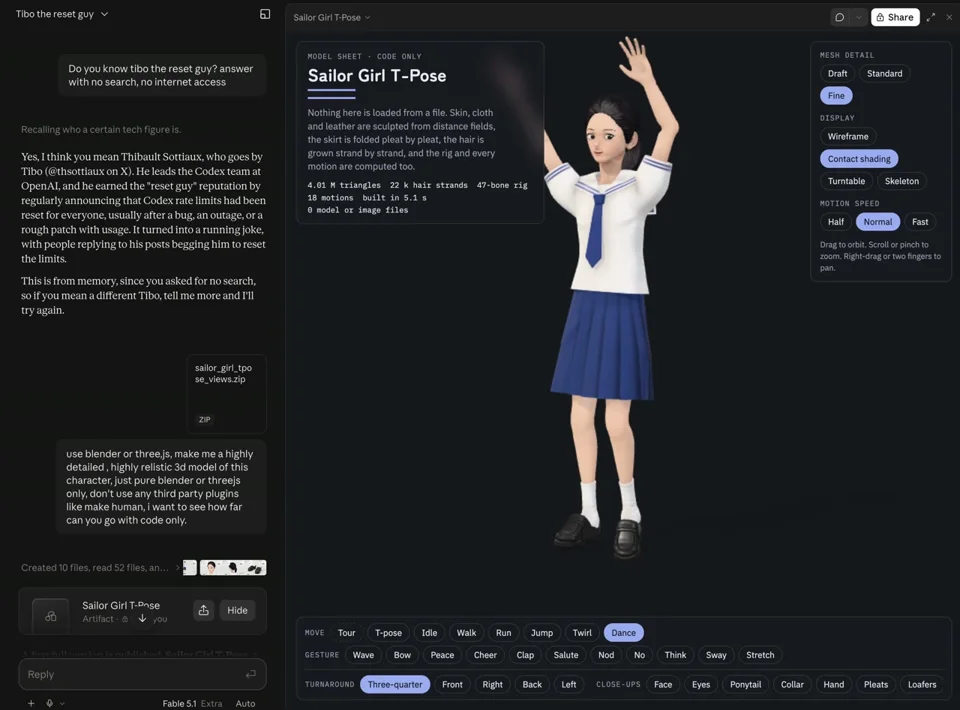
Task: Open the comment bubble icon
Action: tap(839, 17)
